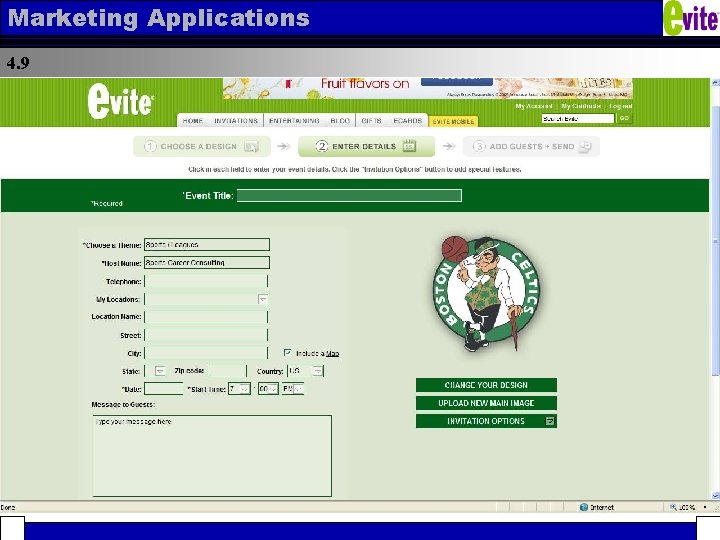Toggle the Include a Map checkbox
This screenshot has height=540, width=720.
(287, 353)
